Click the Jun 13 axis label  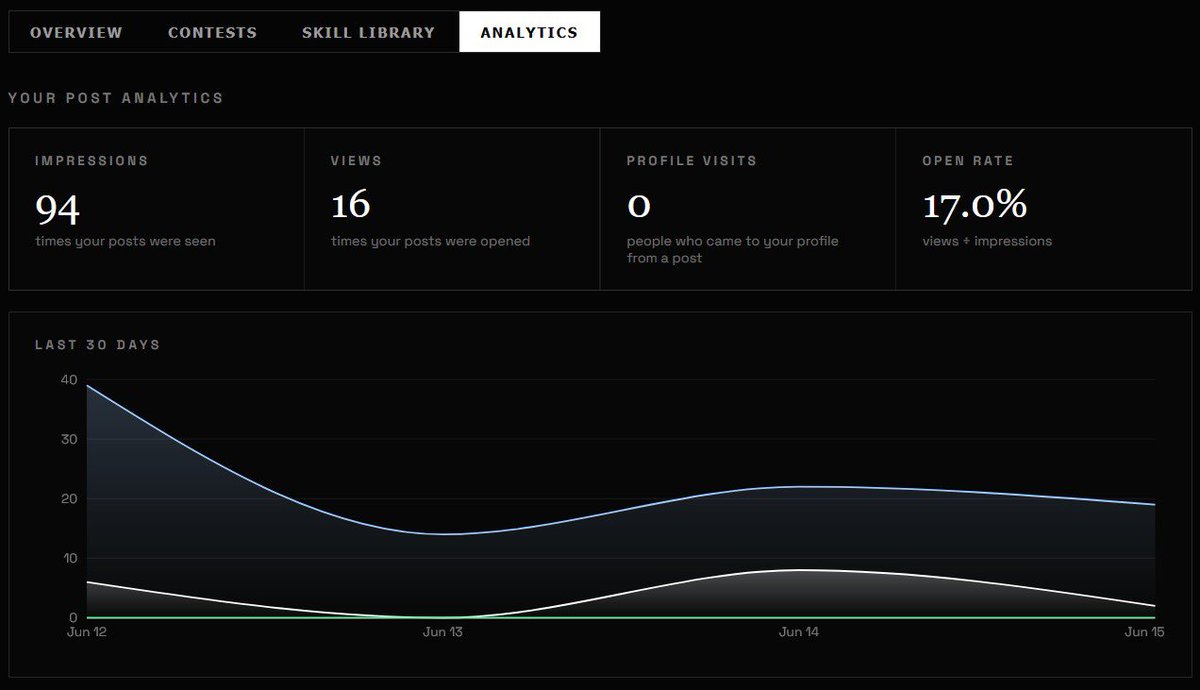[x=443, y=632]
